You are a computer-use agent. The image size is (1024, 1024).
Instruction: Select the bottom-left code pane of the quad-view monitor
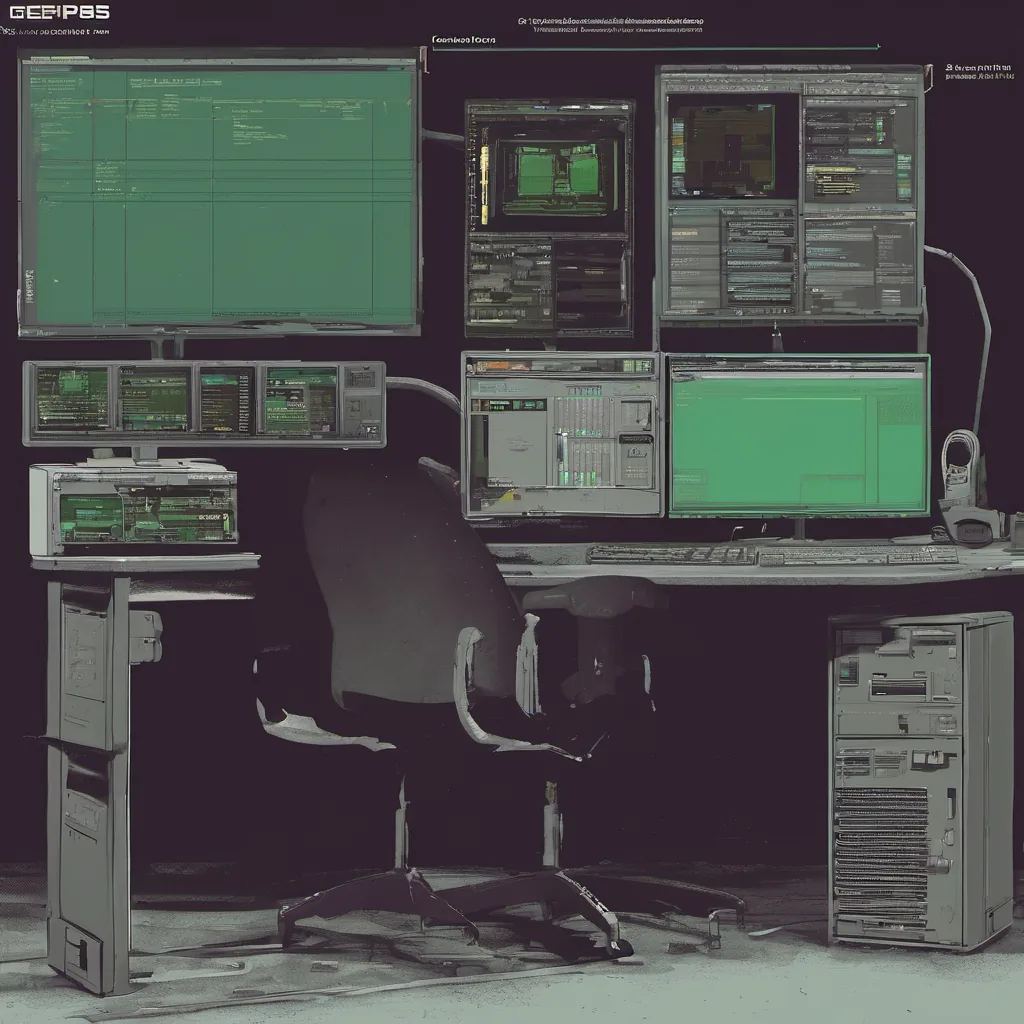732,258
